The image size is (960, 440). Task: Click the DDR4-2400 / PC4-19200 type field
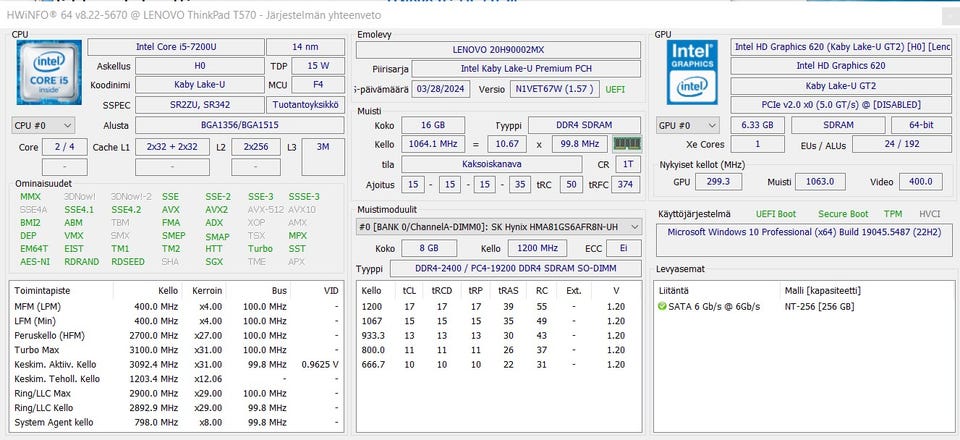click(x=516, y=269)
